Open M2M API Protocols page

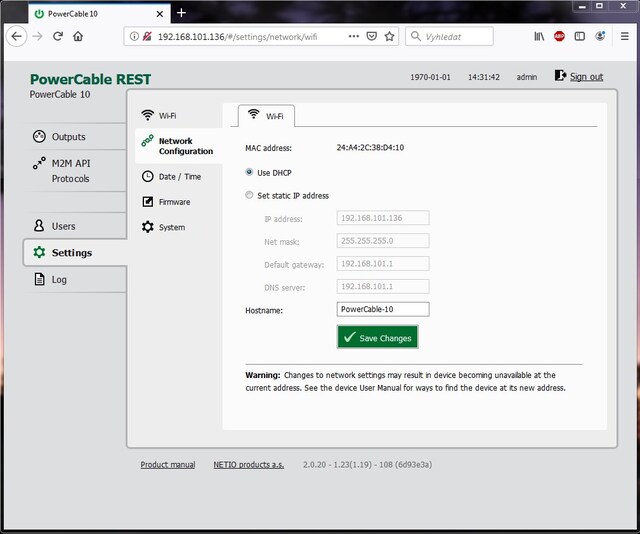(x=70, y=171)
